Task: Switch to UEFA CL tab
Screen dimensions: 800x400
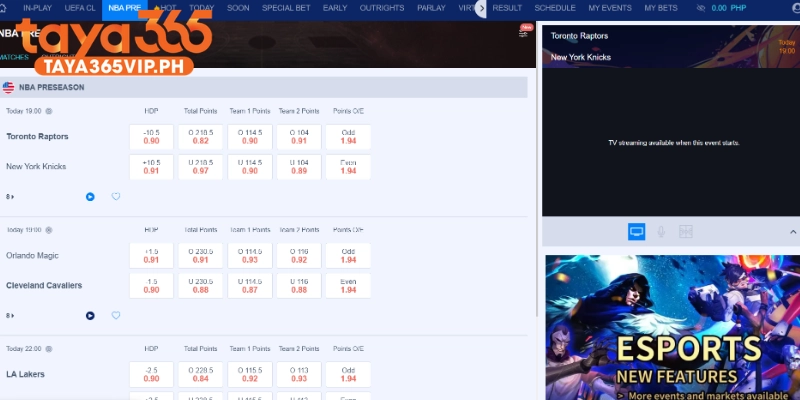Action: [x=80, y=8]
